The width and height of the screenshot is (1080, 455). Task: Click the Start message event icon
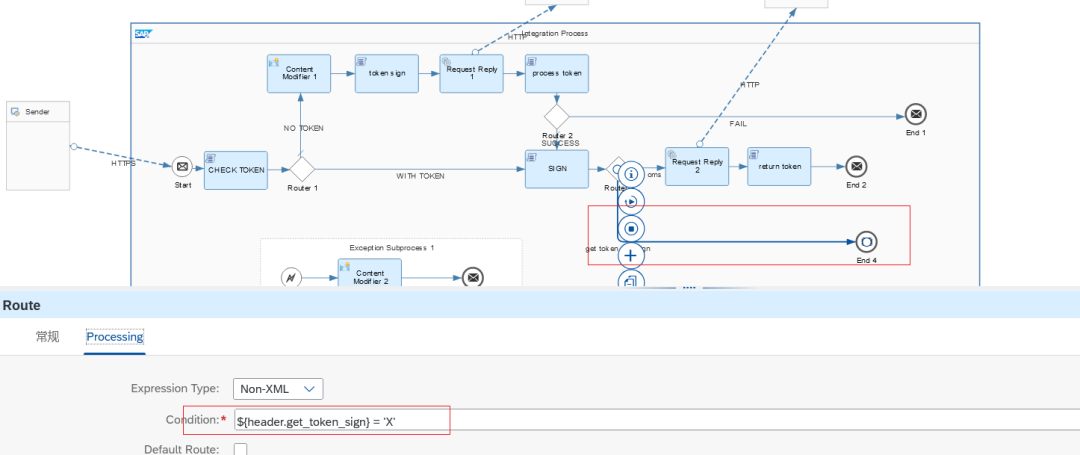[182, 167]
